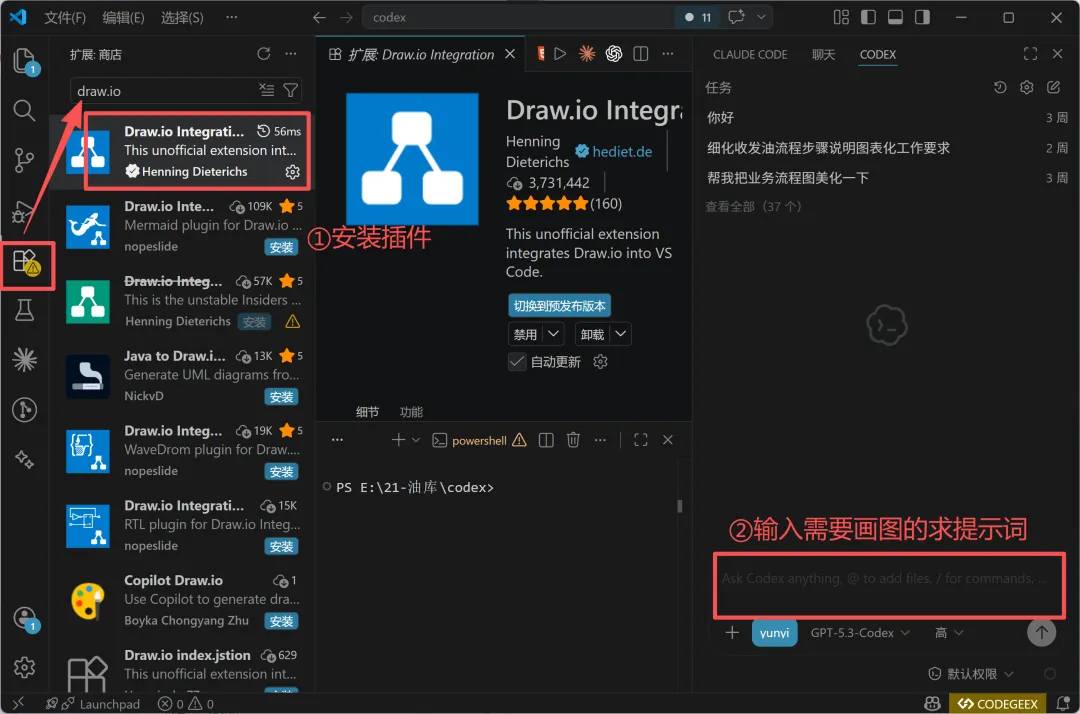Open Run and Debug view
The width and height of the screenshot is (1080, 714).
pyautogui.click(x=25, y=211)
